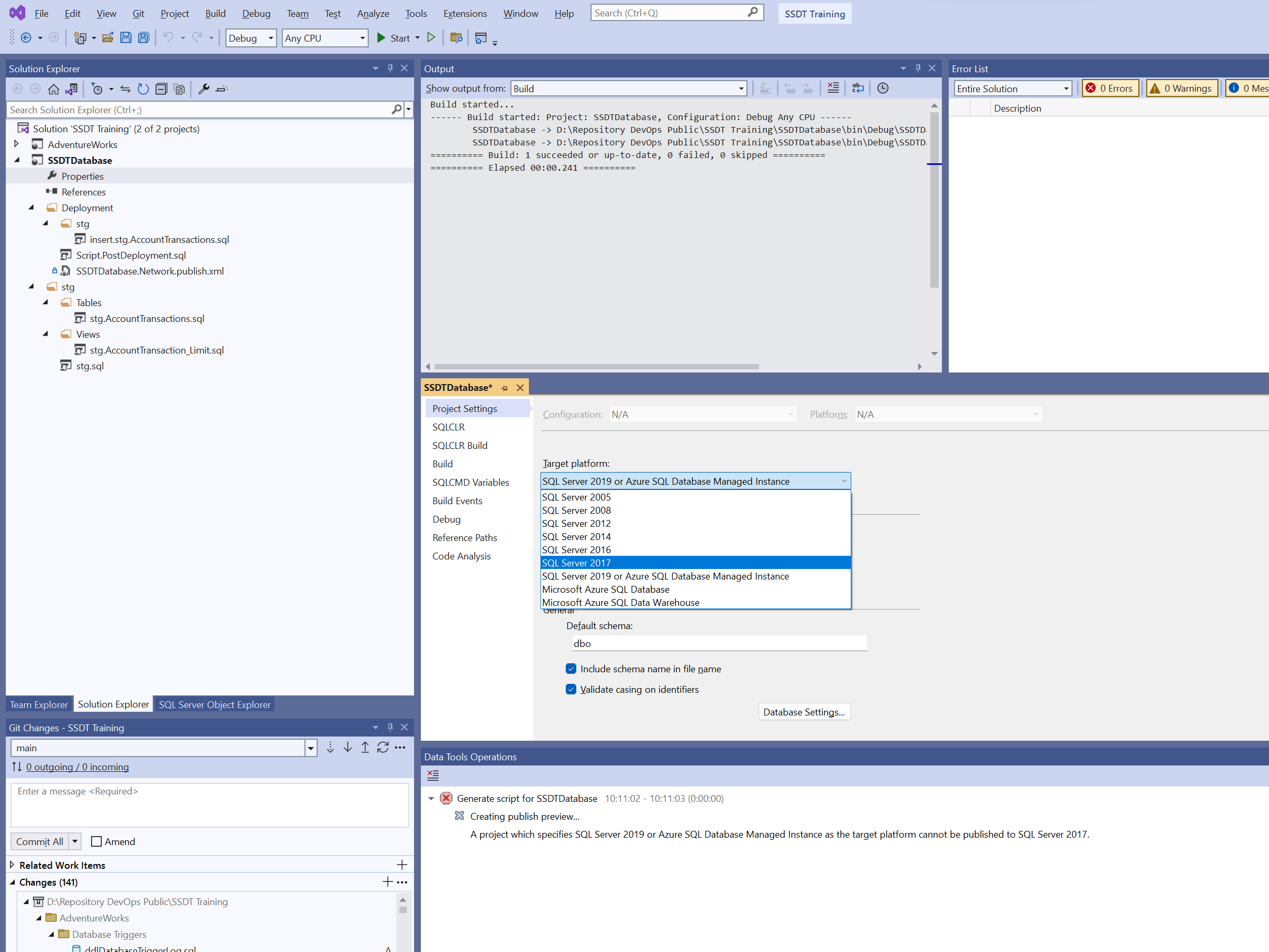Open the Extensions menu

coord(465,13)
